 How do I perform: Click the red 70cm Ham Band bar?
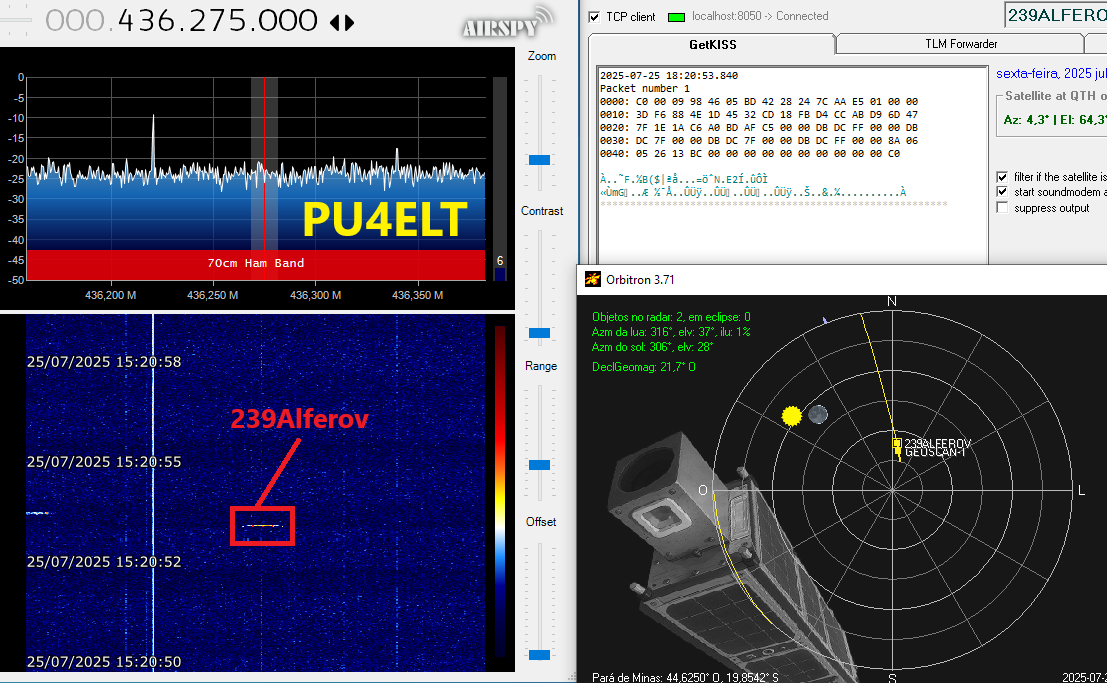pos(256,264)
